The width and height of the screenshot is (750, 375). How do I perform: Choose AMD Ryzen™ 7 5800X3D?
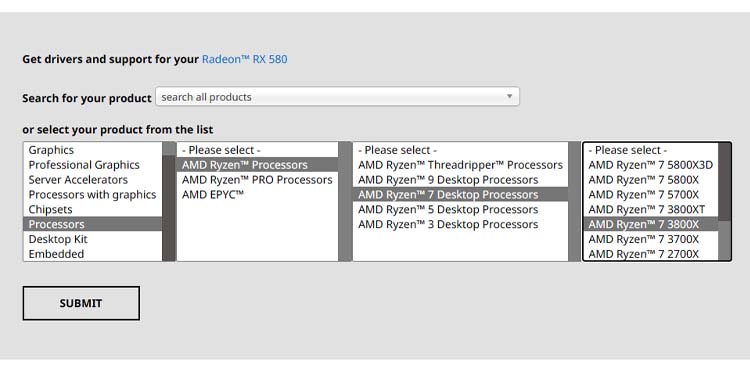click(651, 165)
